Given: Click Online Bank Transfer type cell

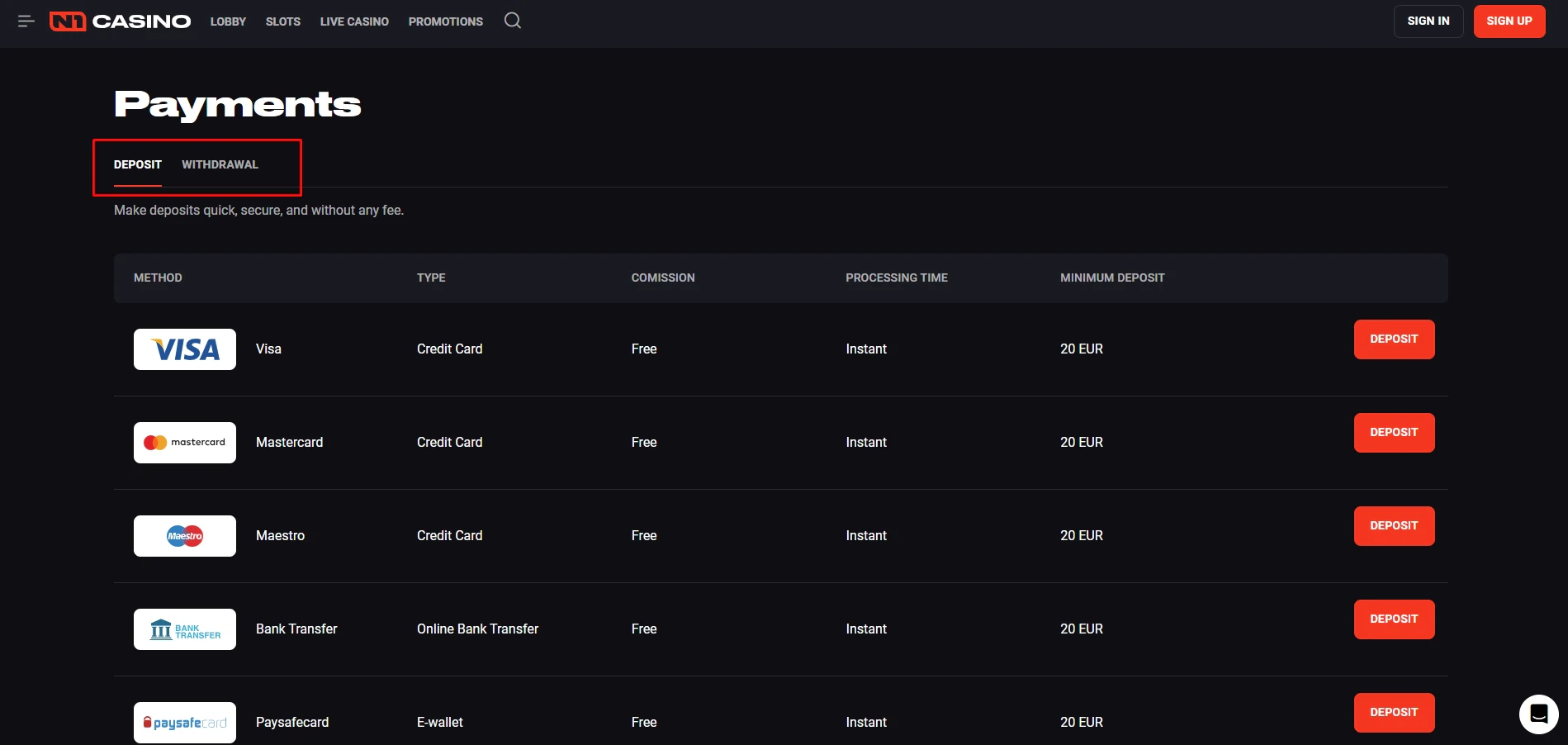Looking at the screenshot, I should (477, 629).
